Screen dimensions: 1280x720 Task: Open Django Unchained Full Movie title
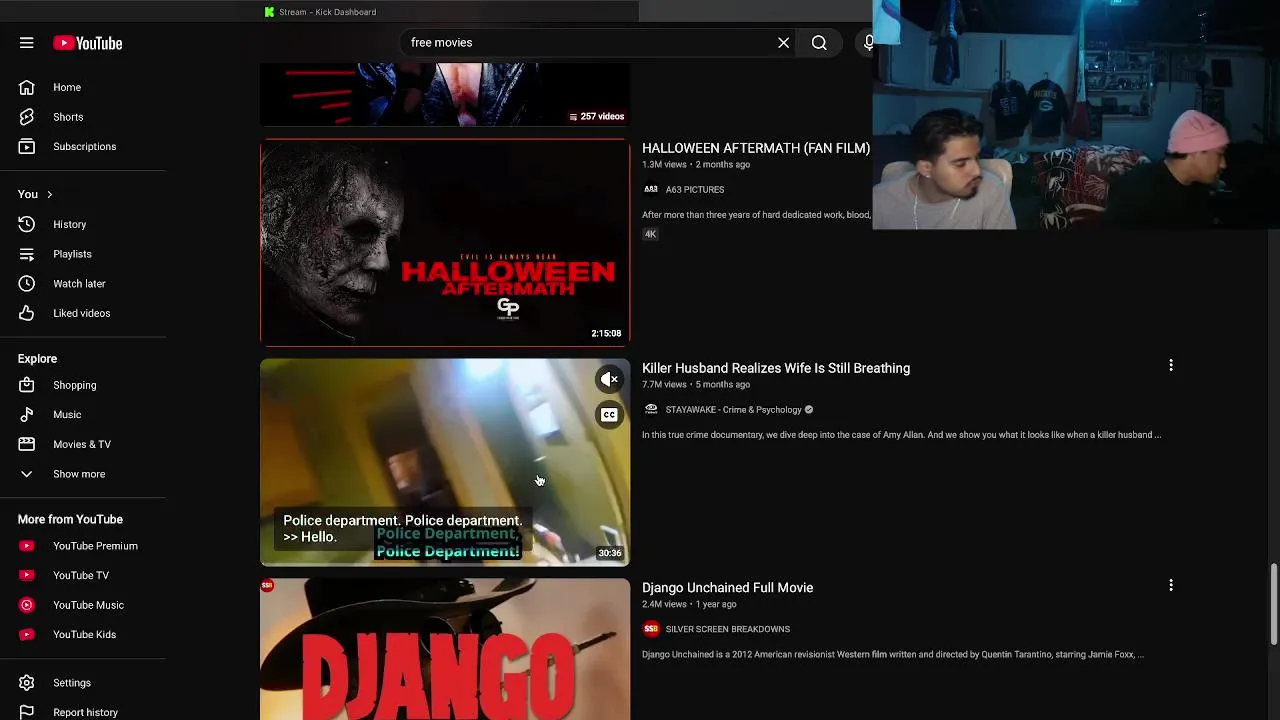(x=727, y=588)
